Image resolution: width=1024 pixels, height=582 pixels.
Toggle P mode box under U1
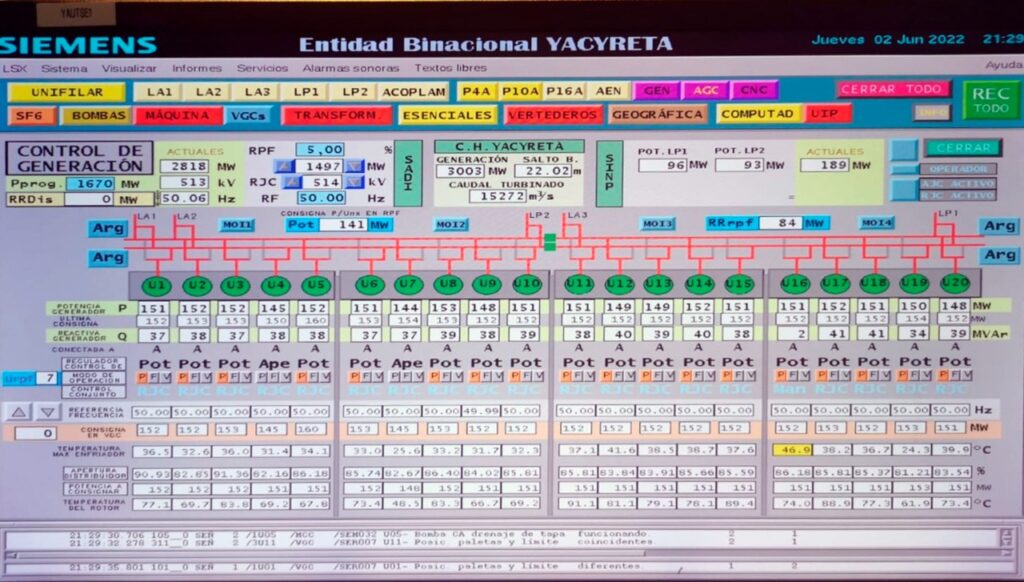click(142, 378)
